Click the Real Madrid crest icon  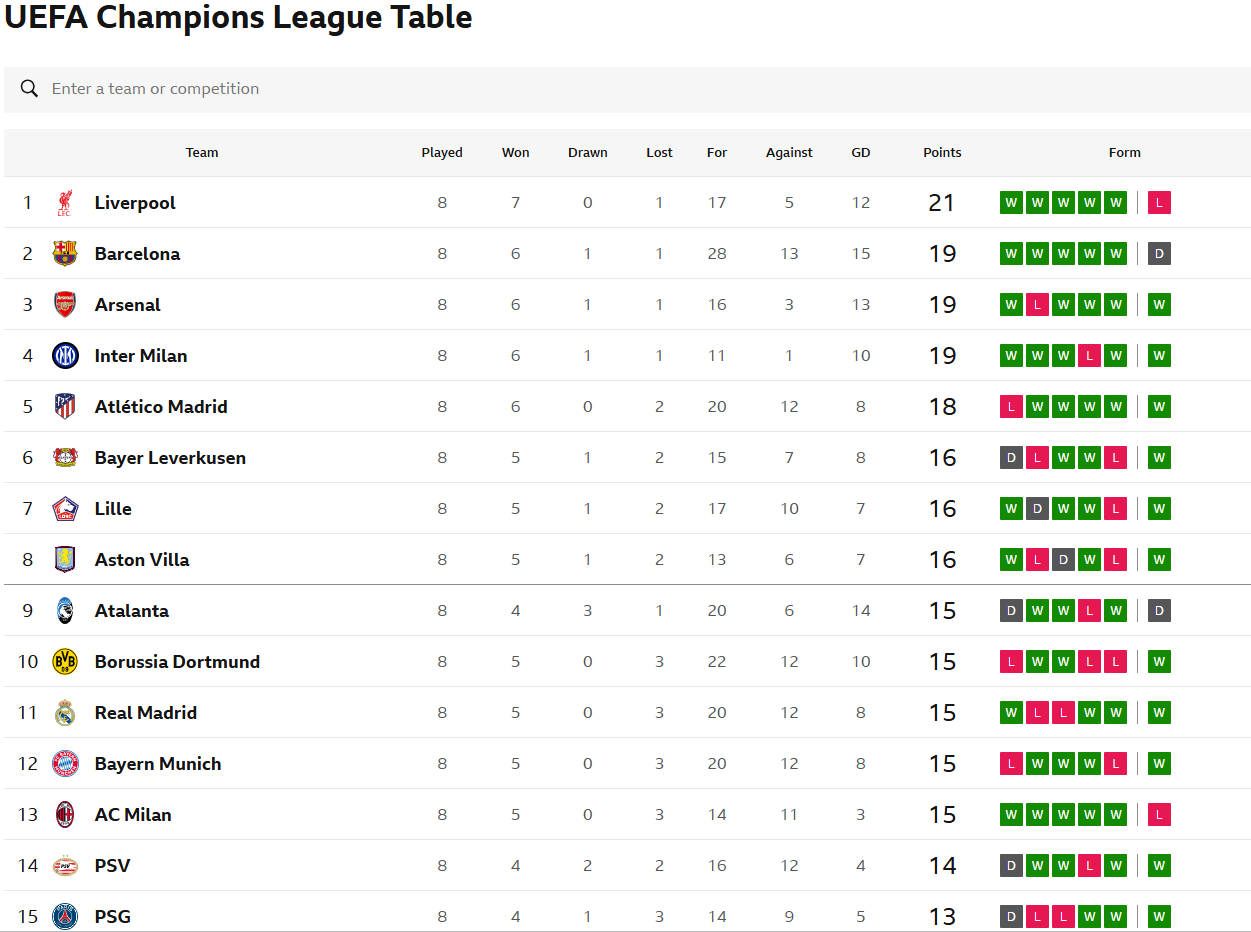65,713
